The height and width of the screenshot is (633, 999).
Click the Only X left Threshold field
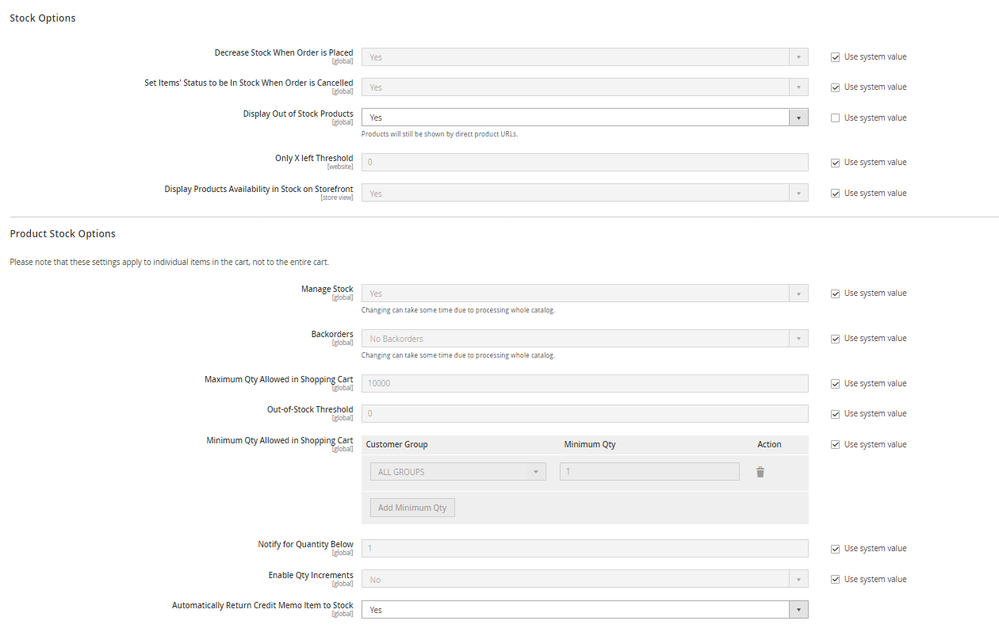(584, 162)
